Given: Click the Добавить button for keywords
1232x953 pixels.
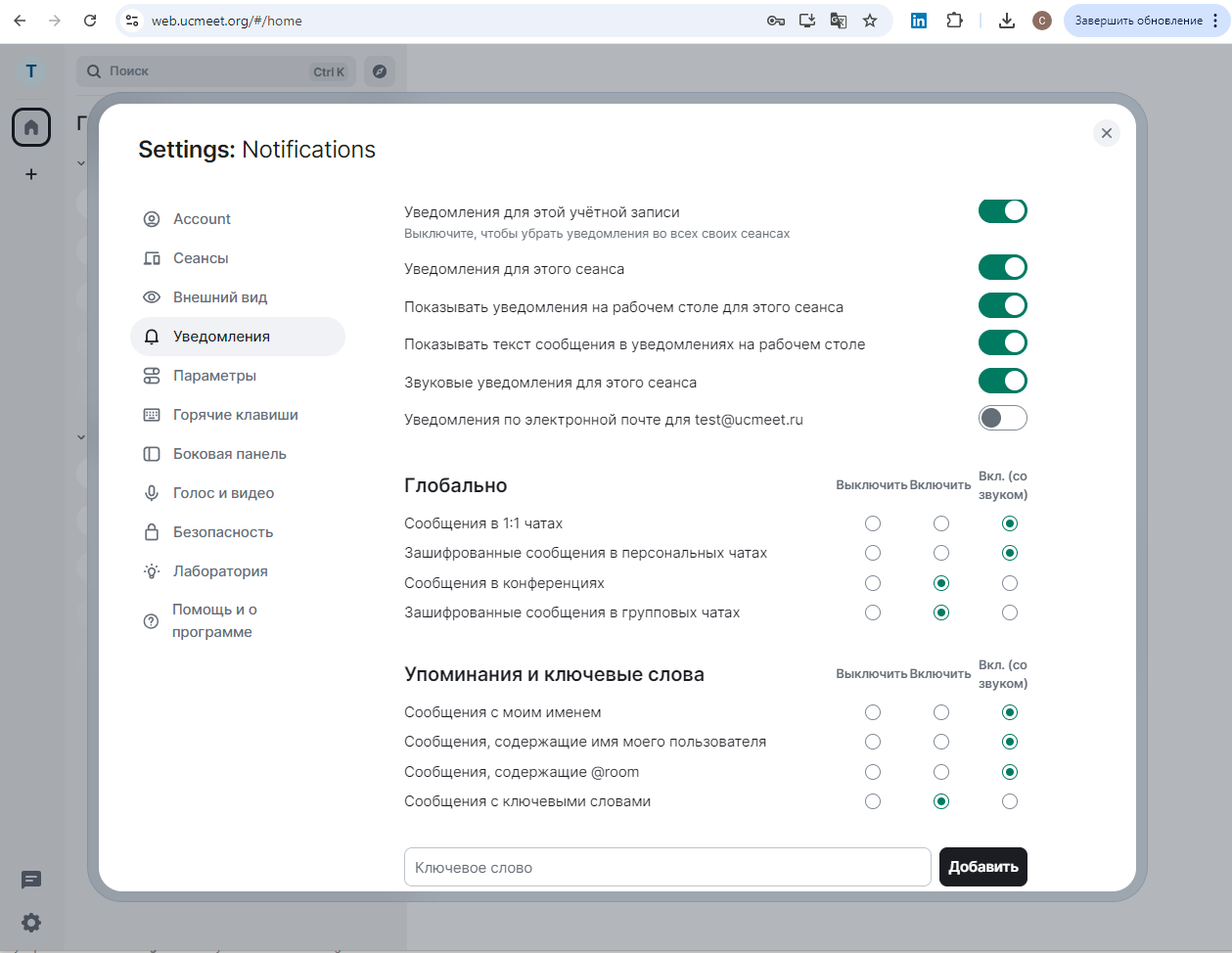Looking at the screenshot, I should pos(982,867).
